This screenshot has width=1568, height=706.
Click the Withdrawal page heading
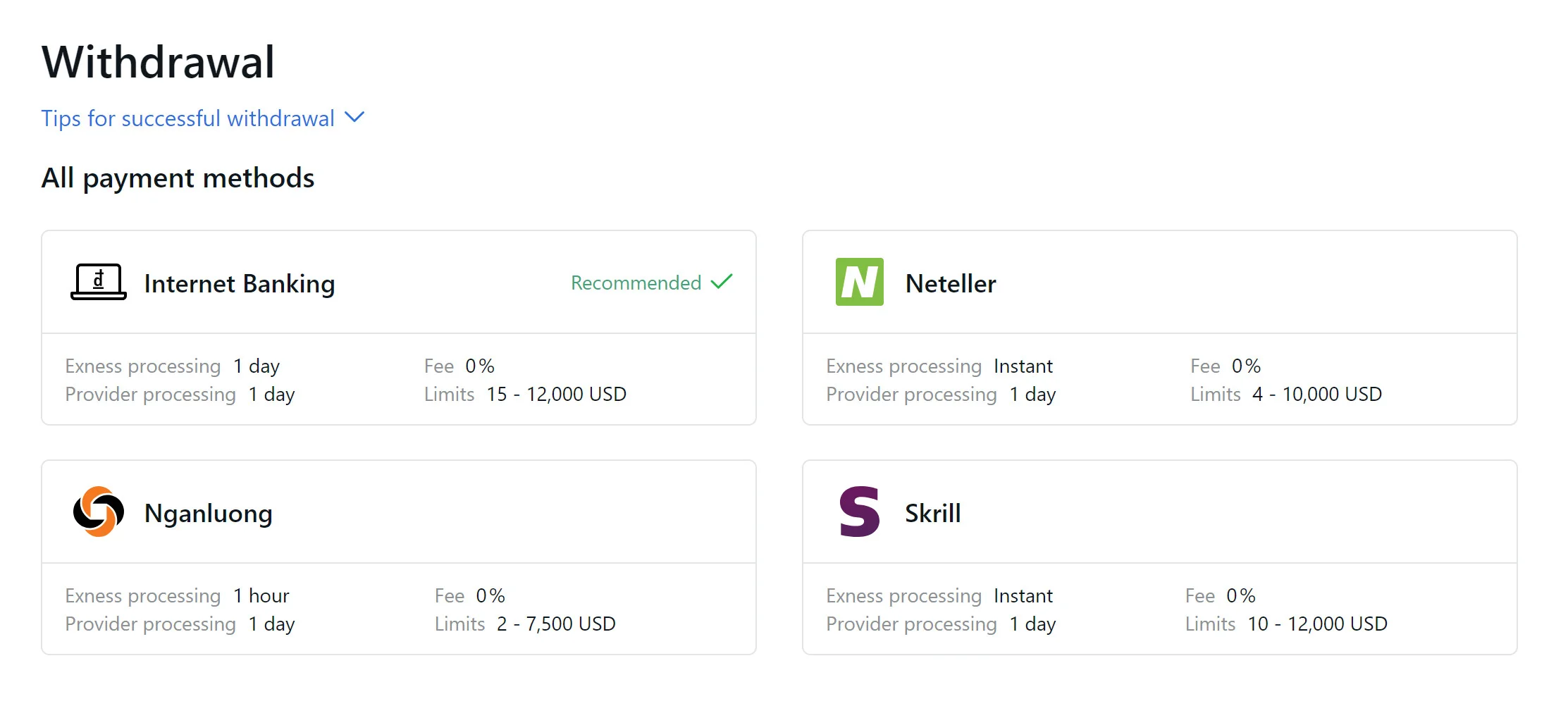point(159,63)
